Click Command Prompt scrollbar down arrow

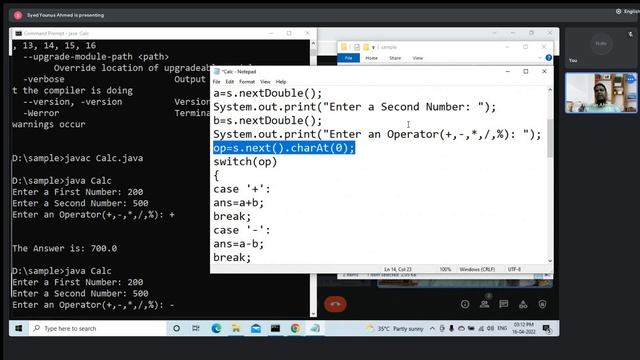(x=313, y=313)
